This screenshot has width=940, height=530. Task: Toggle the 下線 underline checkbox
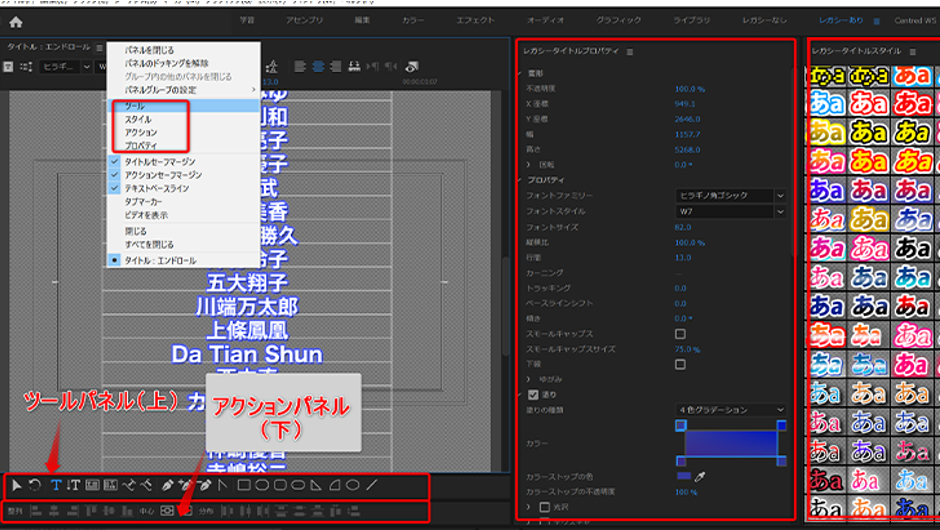[680, 365]
